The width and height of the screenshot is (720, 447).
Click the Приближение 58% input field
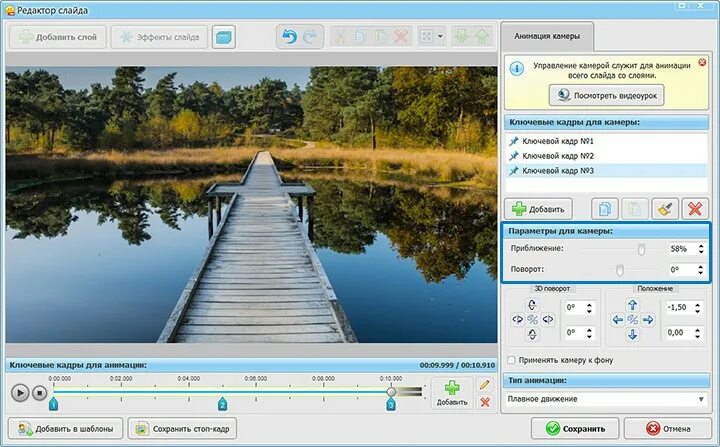682,249
